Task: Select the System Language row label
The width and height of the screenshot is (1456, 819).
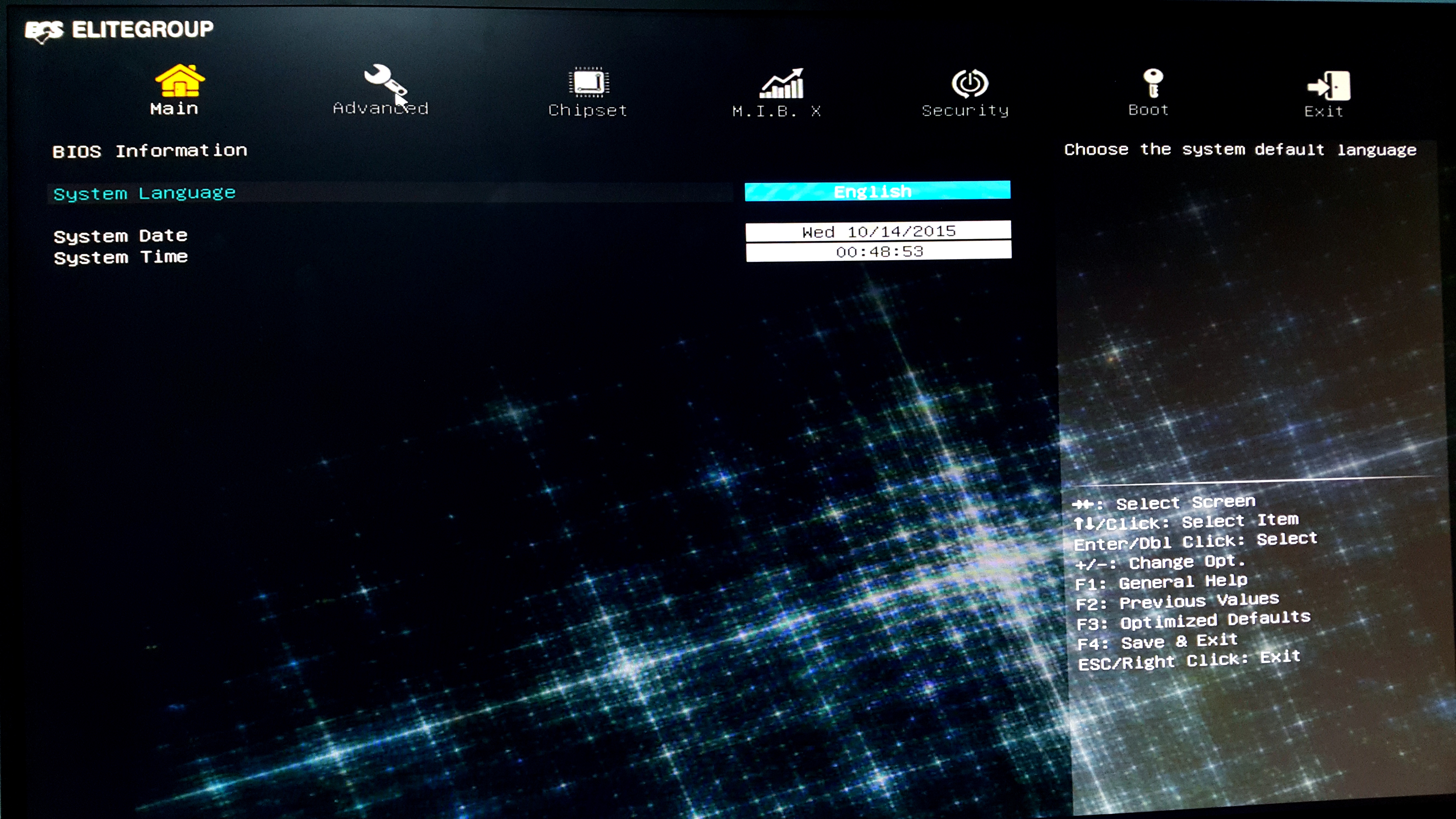Action: coord(144,193)
